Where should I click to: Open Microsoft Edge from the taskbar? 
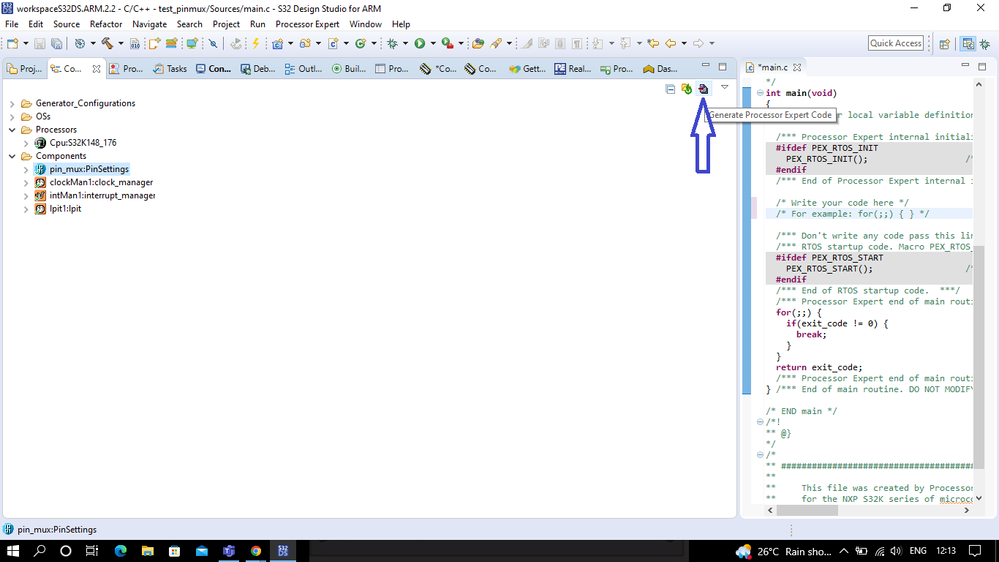[120, 551]
